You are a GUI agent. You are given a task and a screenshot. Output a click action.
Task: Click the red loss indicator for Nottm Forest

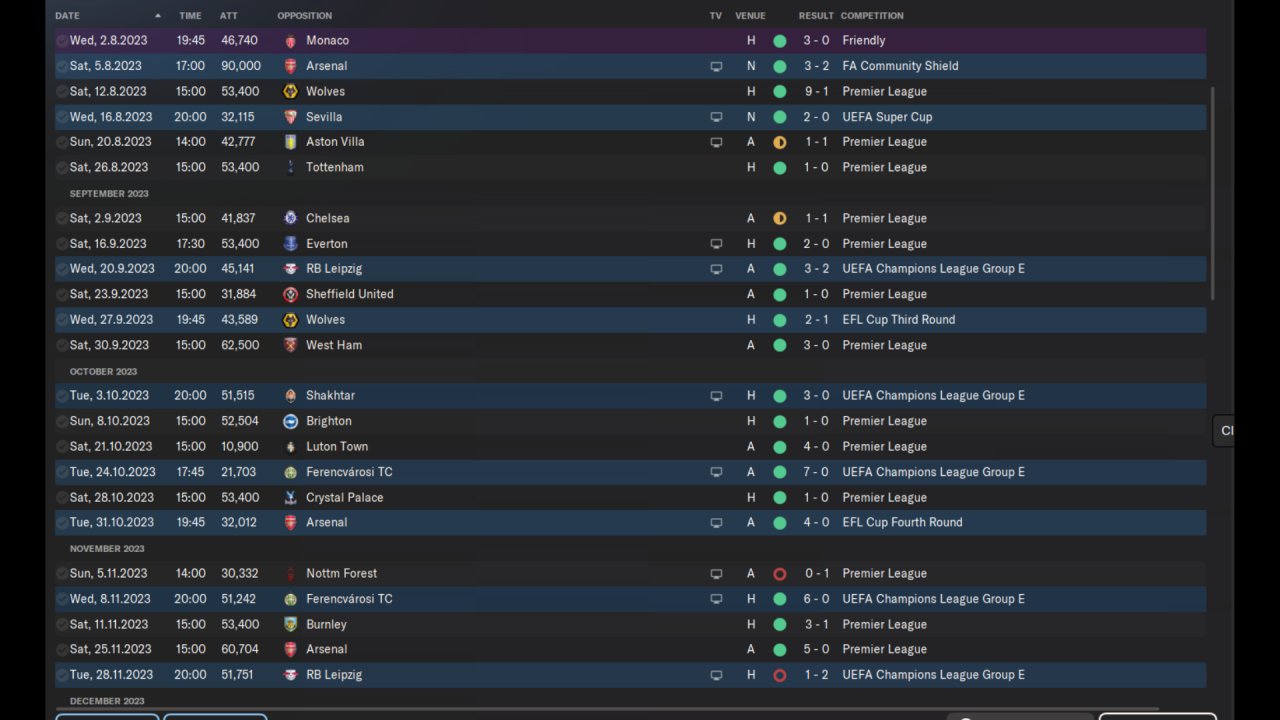point(780,574)
